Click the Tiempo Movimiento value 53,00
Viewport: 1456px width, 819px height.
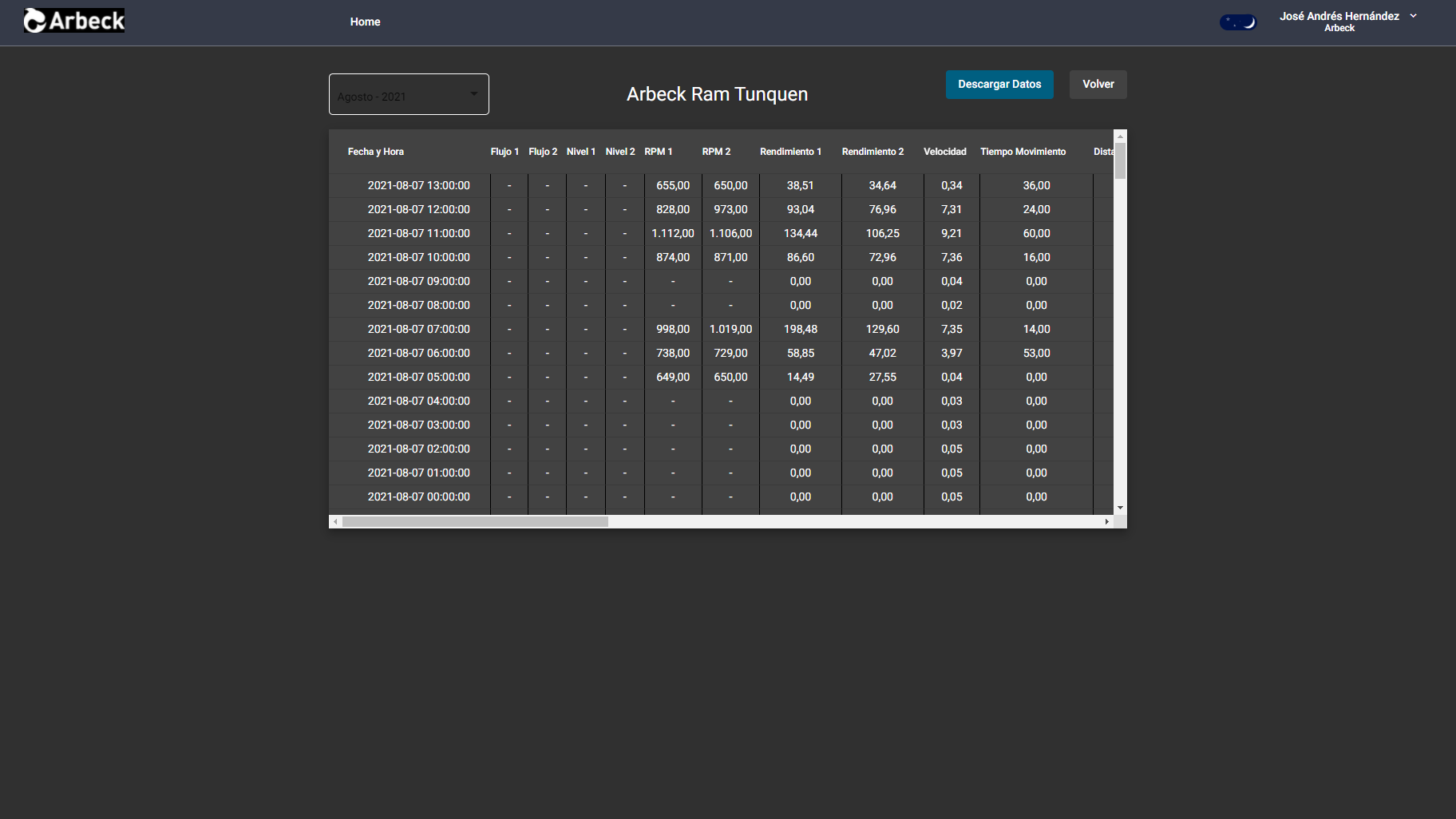click(1036, 353)
